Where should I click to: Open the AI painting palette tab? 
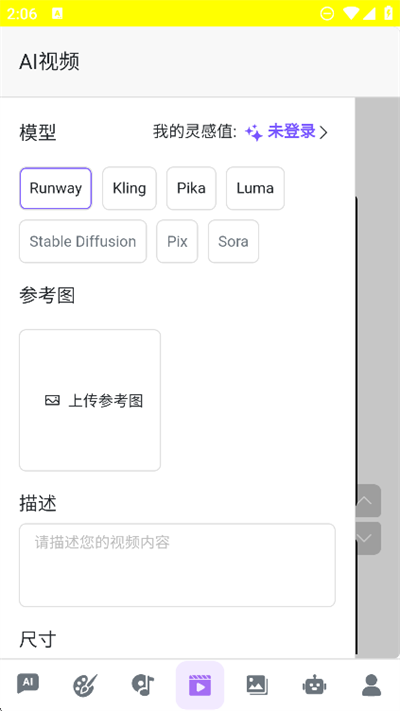click(85, 685)
